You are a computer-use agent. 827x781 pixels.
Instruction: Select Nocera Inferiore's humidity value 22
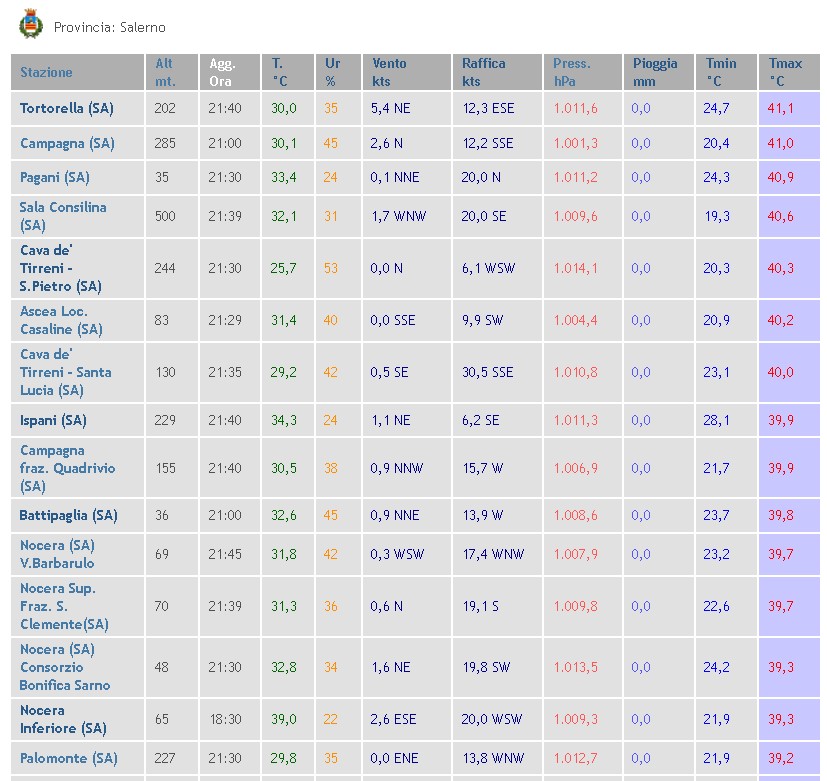click(x=331, y=719)
